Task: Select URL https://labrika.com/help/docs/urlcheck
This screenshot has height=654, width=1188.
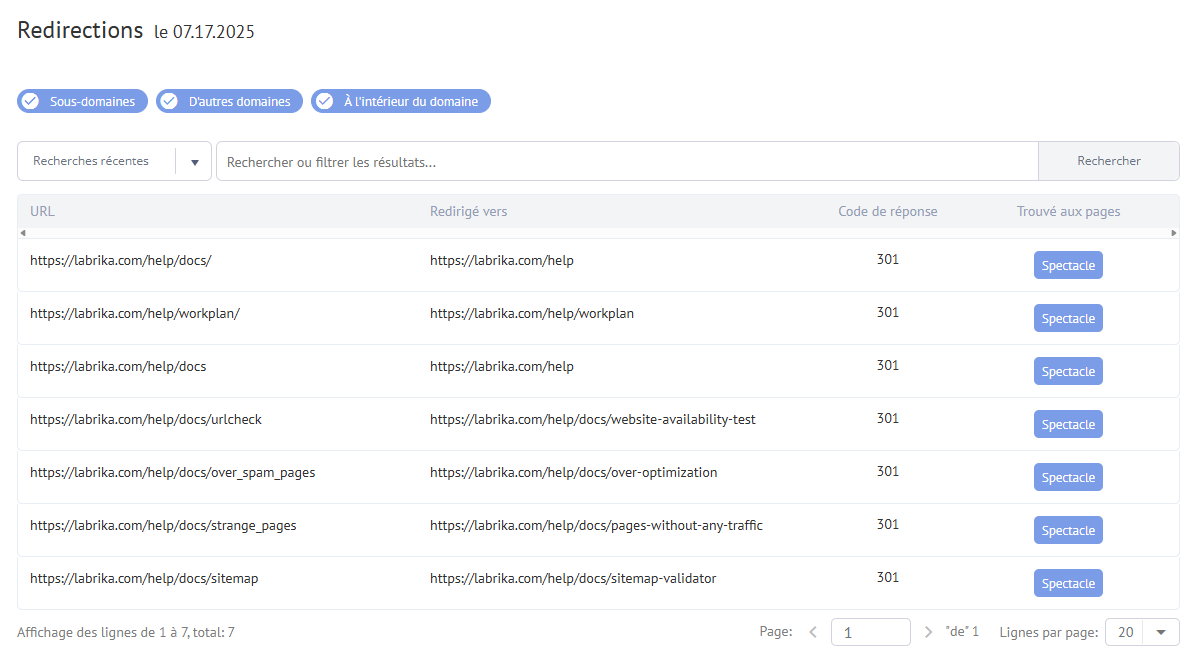Action: (x=145, y=420)
